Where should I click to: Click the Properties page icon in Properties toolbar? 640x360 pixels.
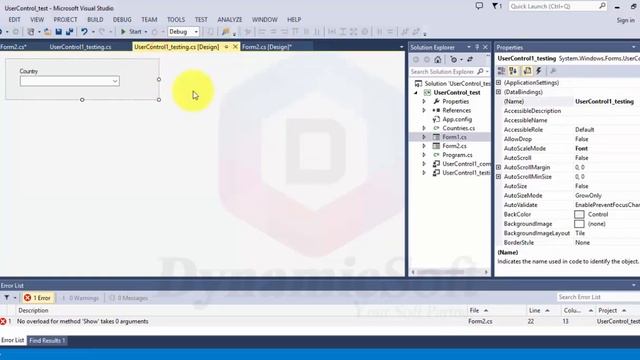click(x=527, y=71)
